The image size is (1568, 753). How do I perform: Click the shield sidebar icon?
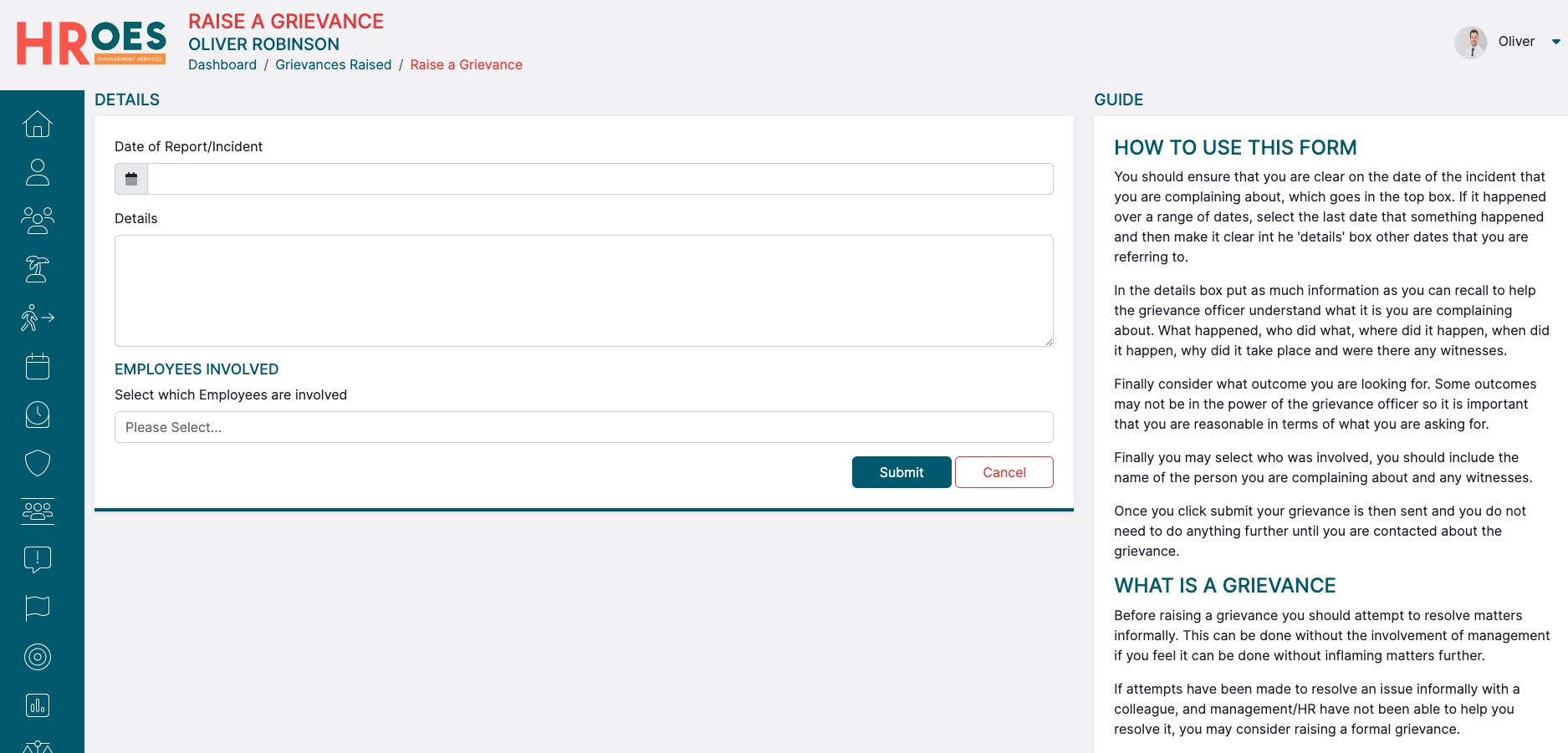coord(38,463)
